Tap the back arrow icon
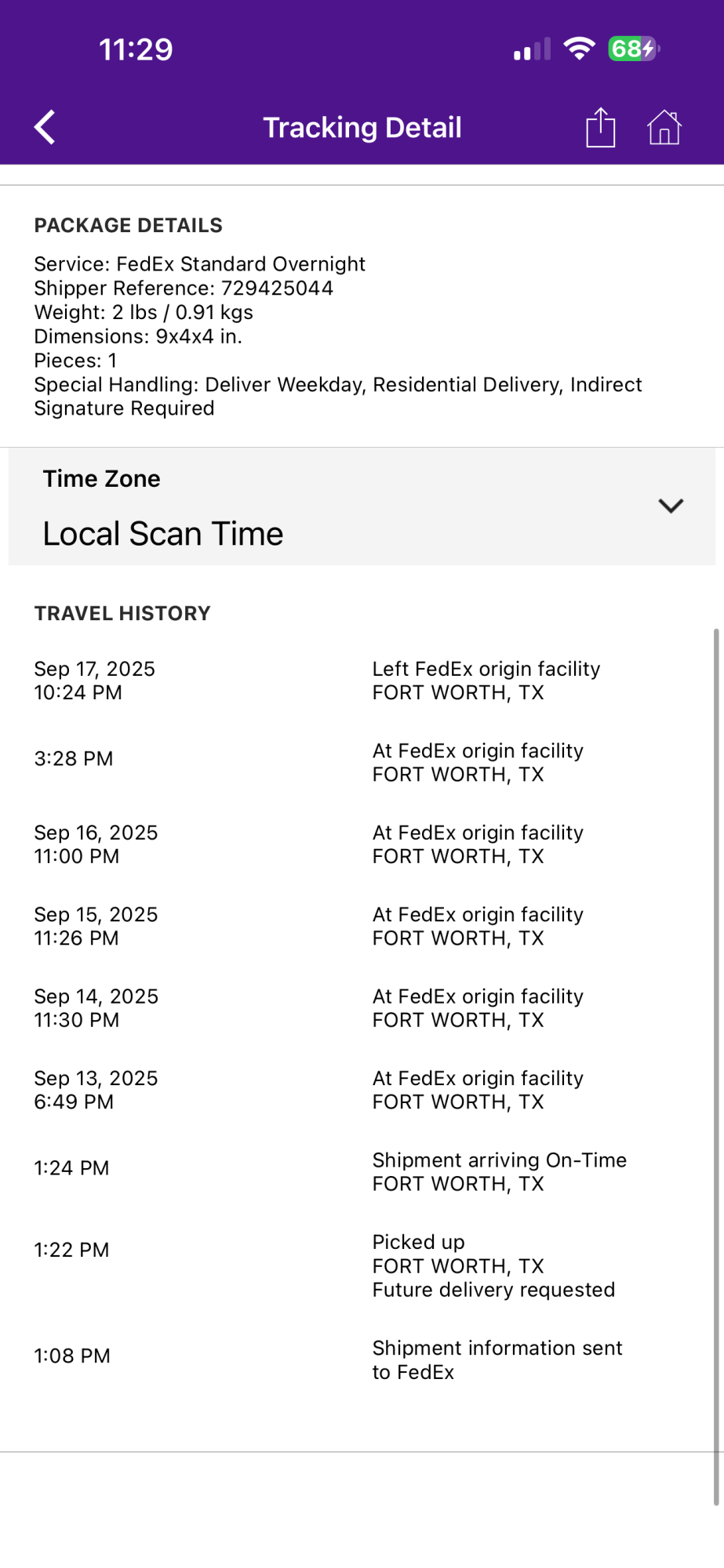The width and height of the screenshot is (724, 1568). tap(45, 127)
